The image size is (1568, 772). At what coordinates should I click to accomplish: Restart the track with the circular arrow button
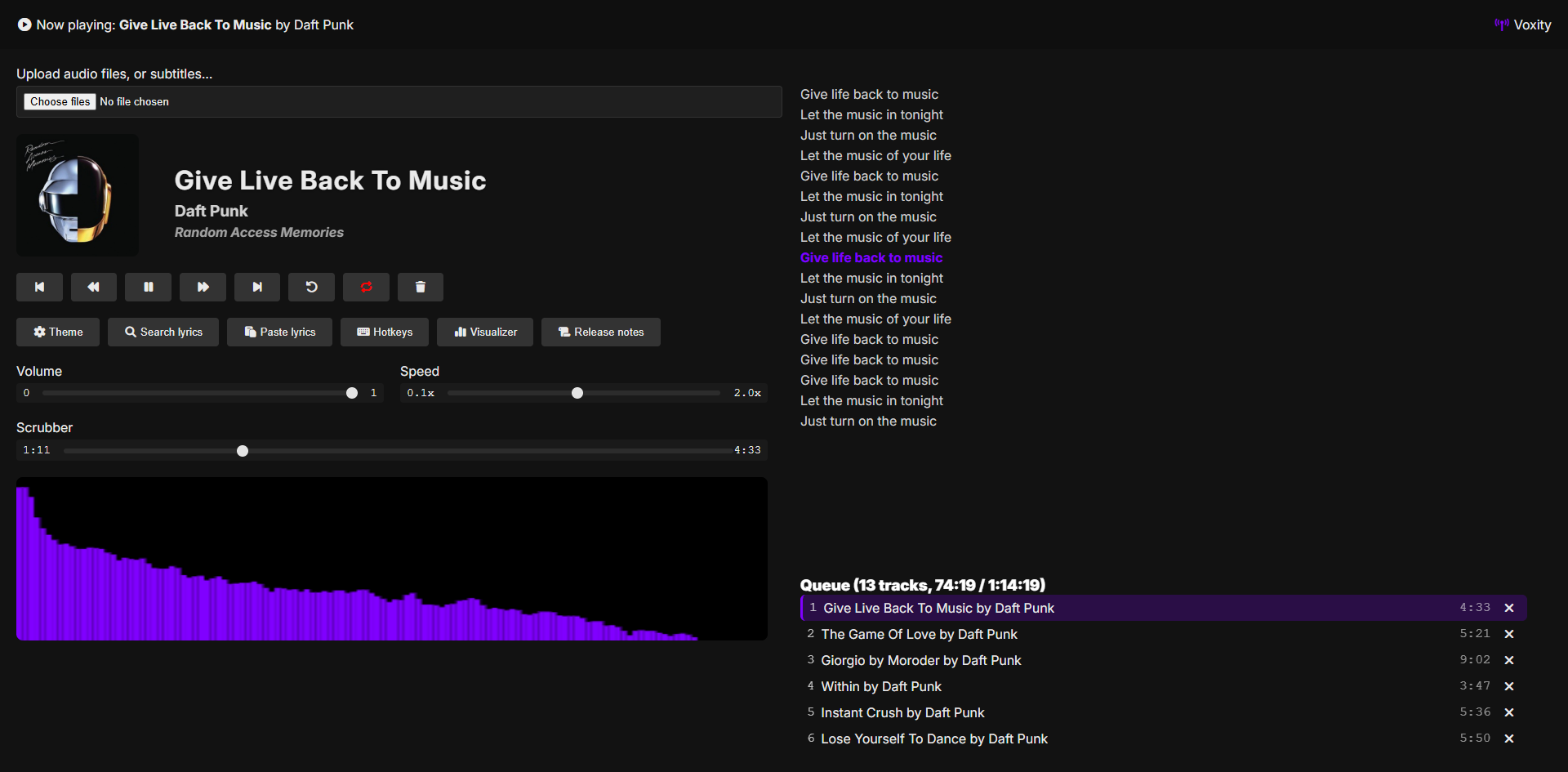(311, 287)
